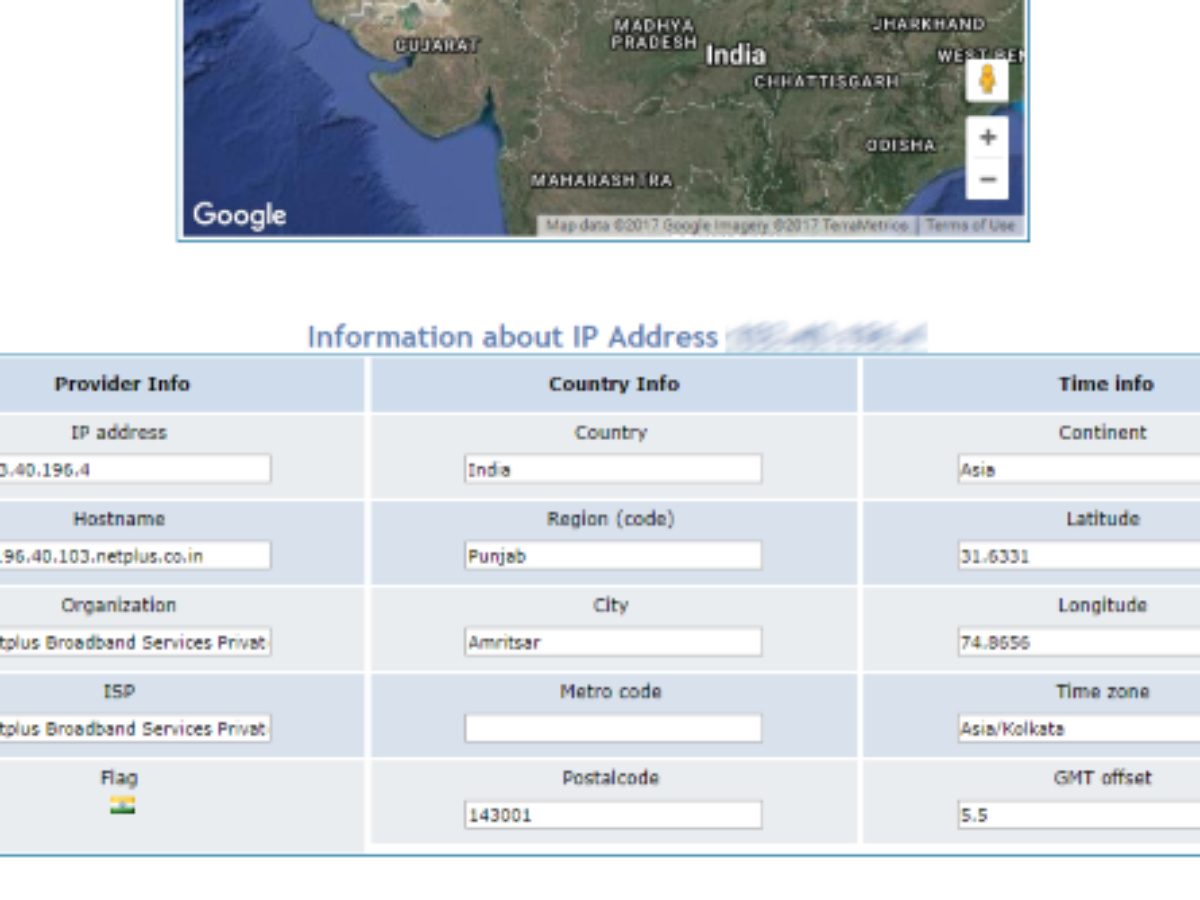Viewport: 1200px width, 900px height.
Task: Click the 'India' label on the map
Action: coord(736,55)
